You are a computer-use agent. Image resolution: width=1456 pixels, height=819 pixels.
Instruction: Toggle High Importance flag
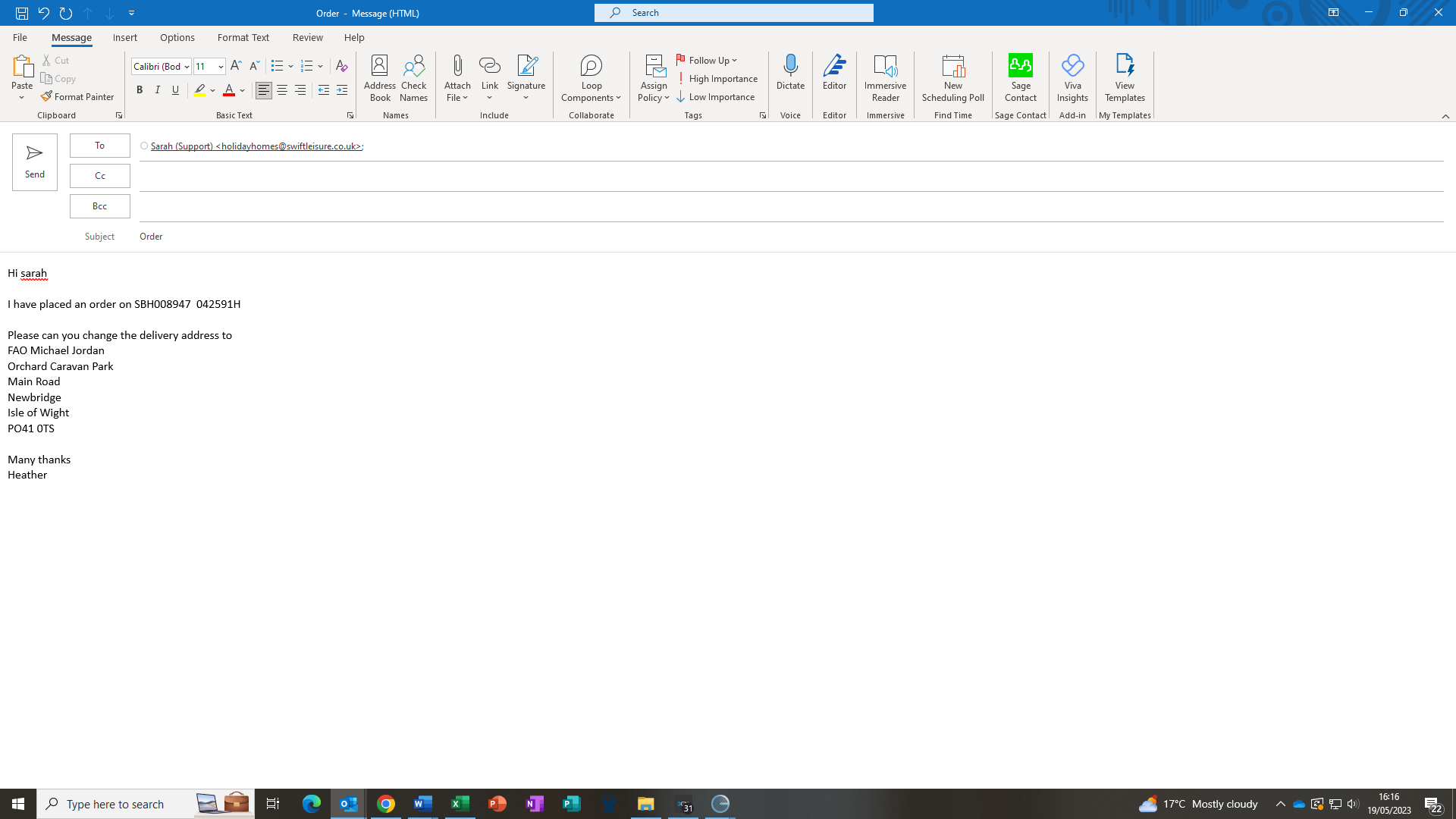[717, 79]
